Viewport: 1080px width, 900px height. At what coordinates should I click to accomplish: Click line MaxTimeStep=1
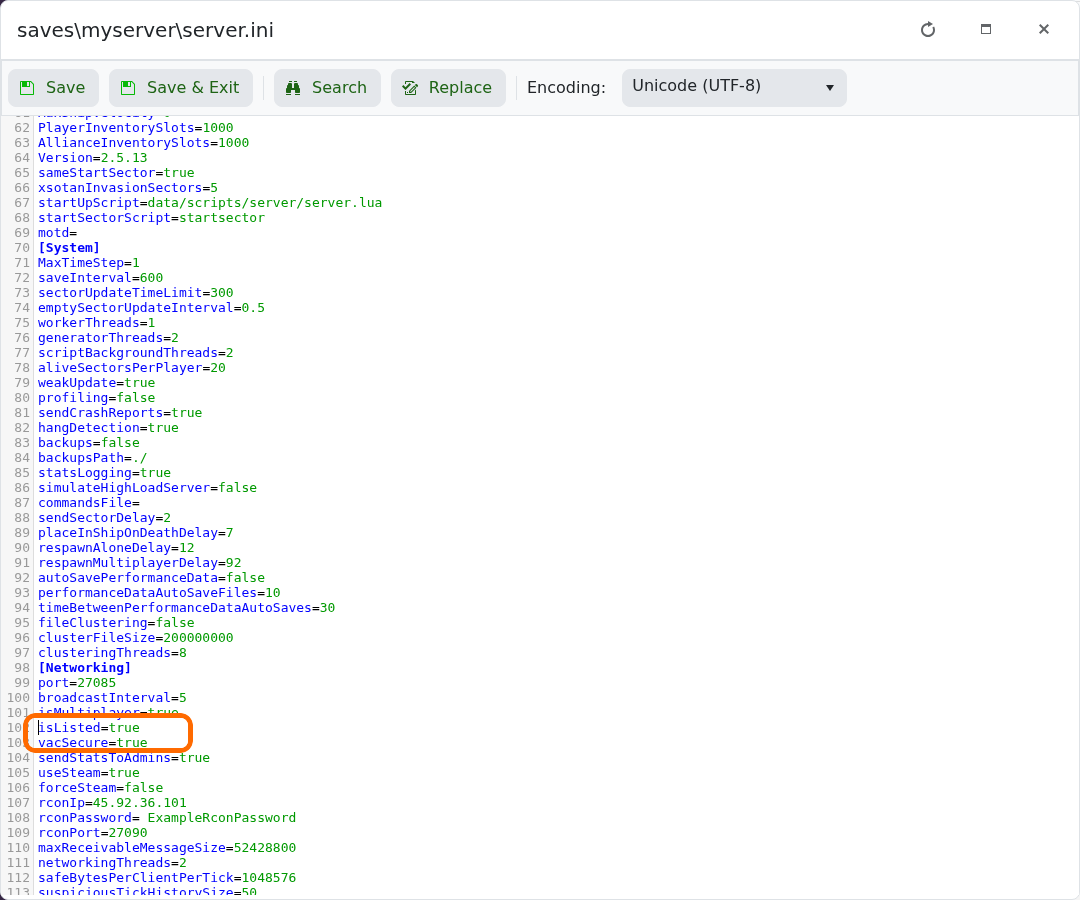89,262
